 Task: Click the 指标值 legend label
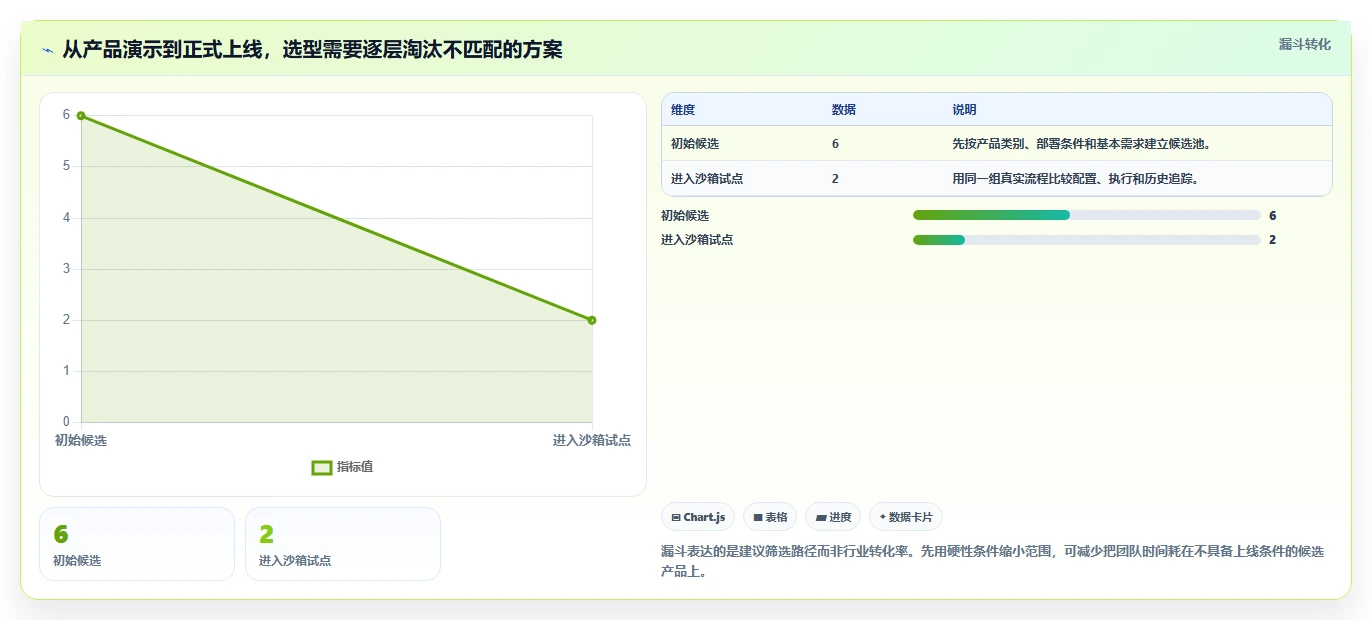point(355,467)
